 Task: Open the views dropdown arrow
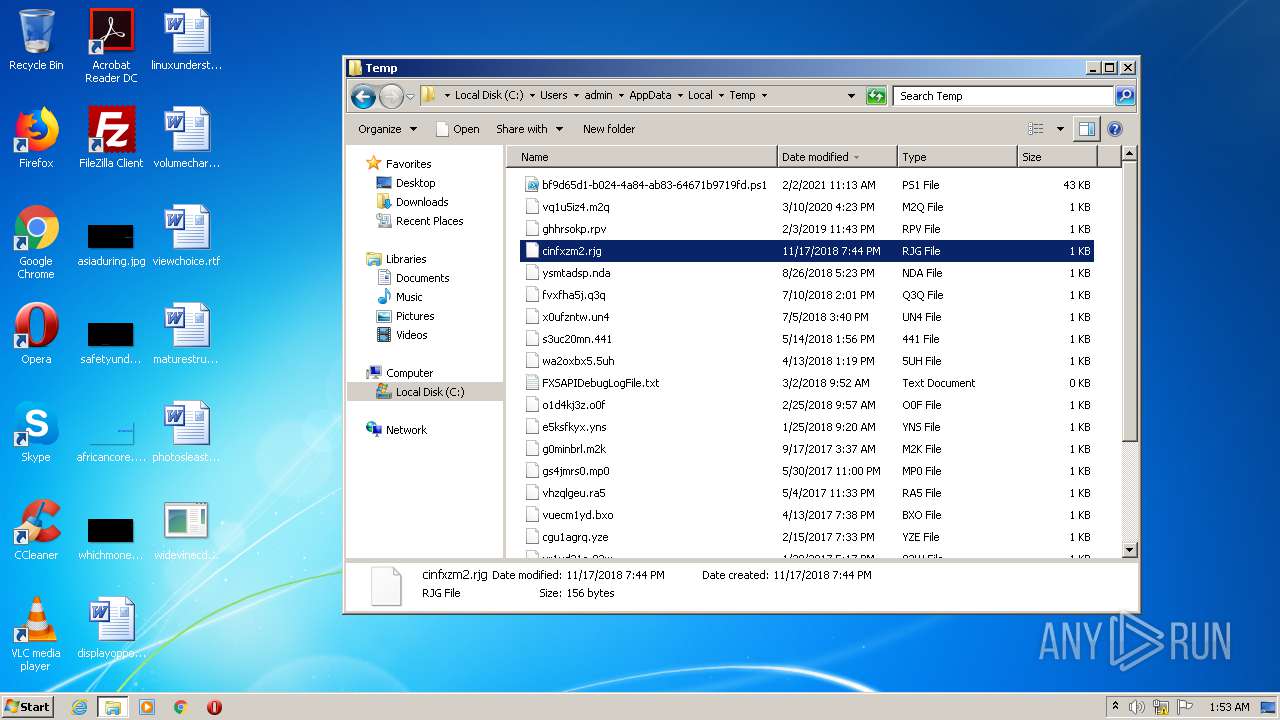pyautogui.click(x=1060, y=129)
